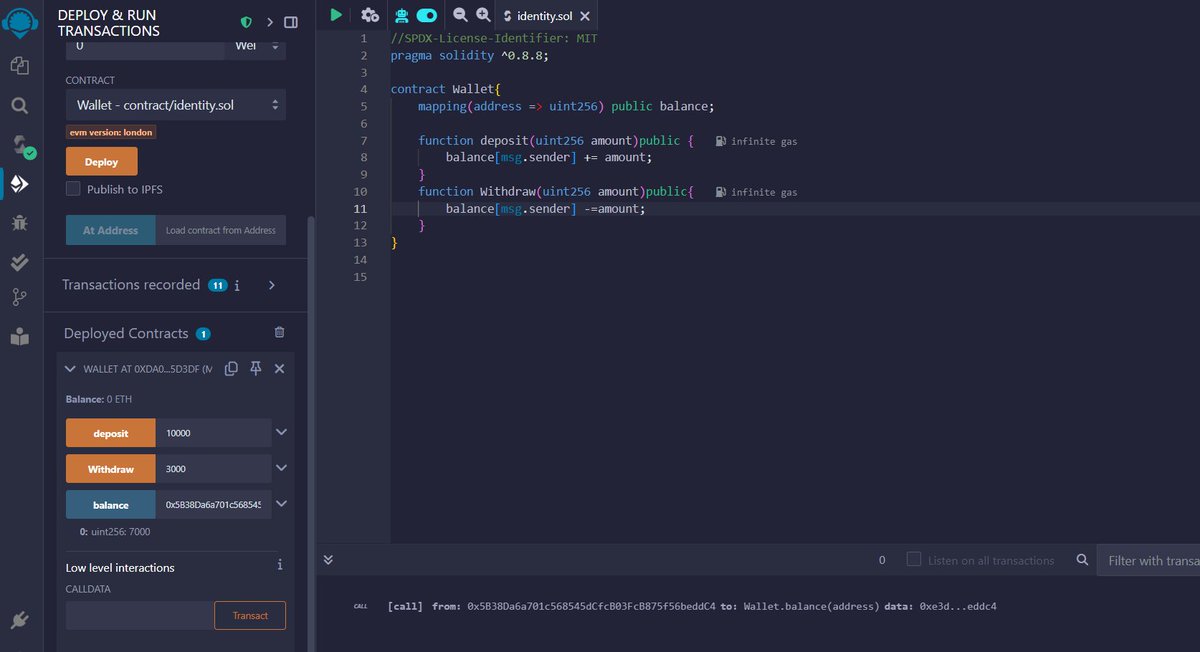Collapse the terminal with double-chevron icon

(x=329, y=560)
